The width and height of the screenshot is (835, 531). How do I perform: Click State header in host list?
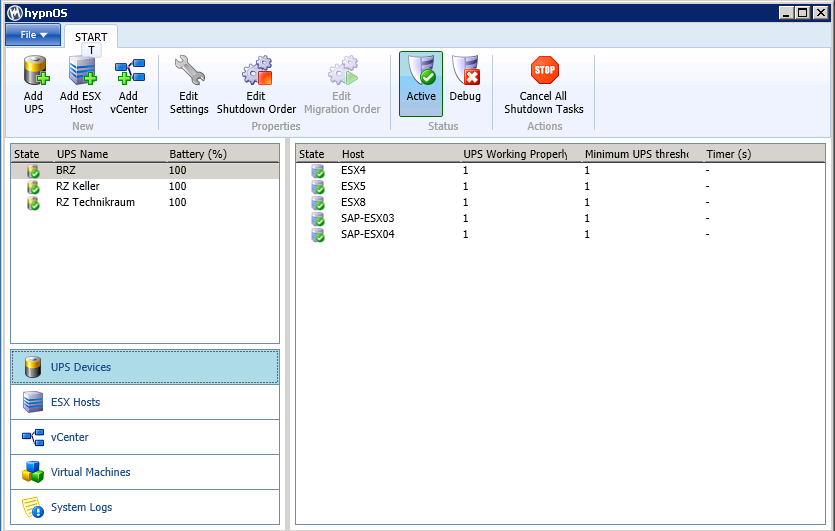(317, 154)
